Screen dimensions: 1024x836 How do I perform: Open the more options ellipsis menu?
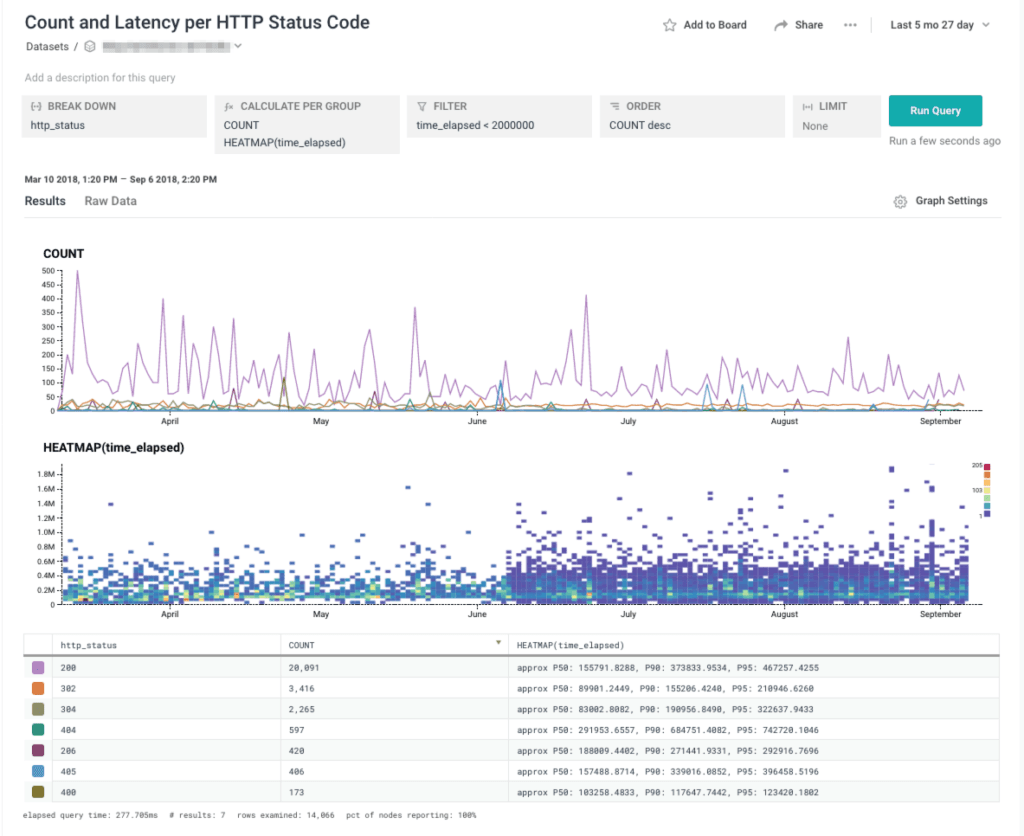pyautogui.click(x=852, y=24)
